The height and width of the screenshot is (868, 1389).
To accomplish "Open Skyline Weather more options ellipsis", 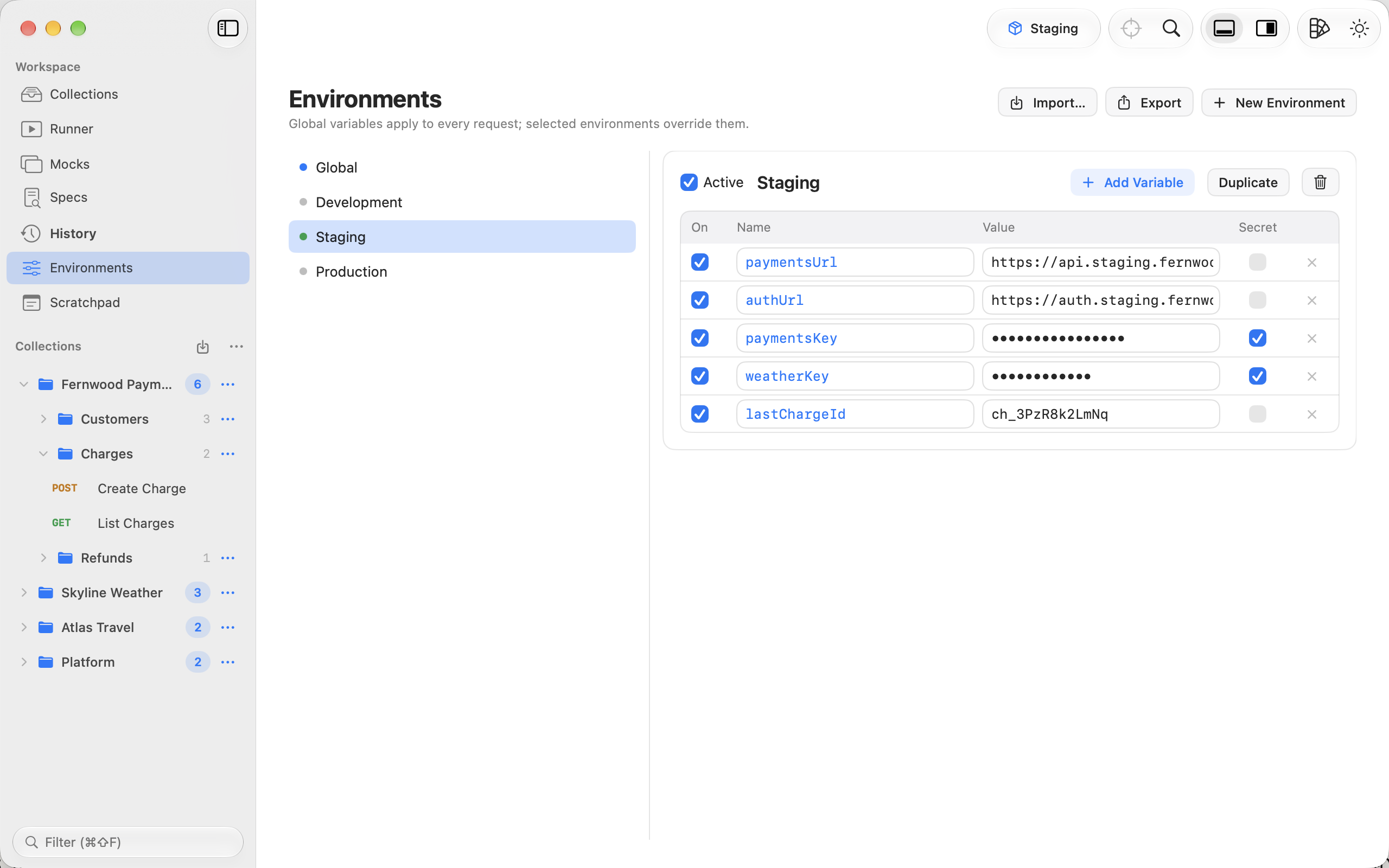I will point(228,592).
